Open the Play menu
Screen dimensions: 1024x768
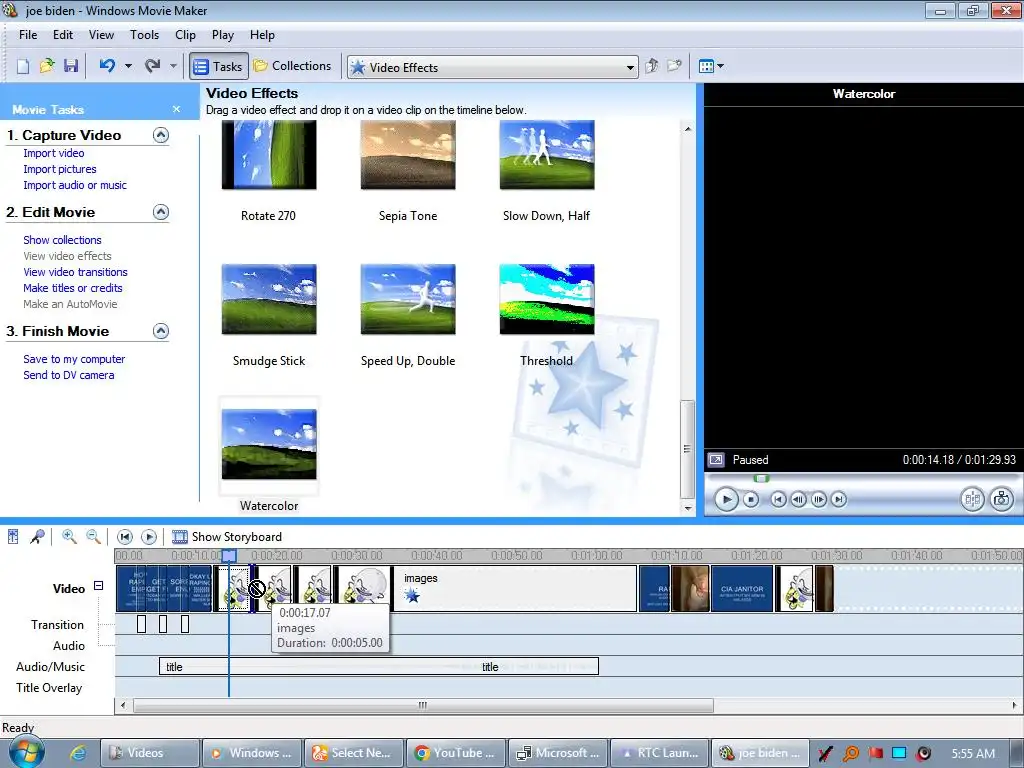pos(223,35)
